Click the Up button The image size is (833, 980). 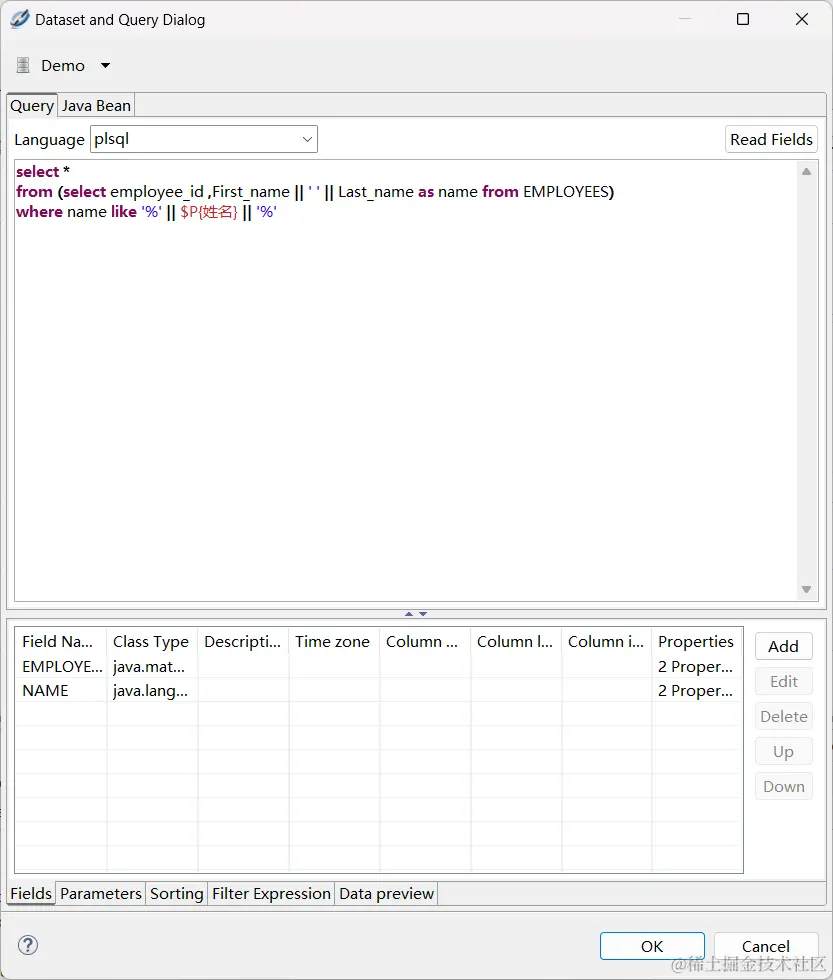coord(784,751)
